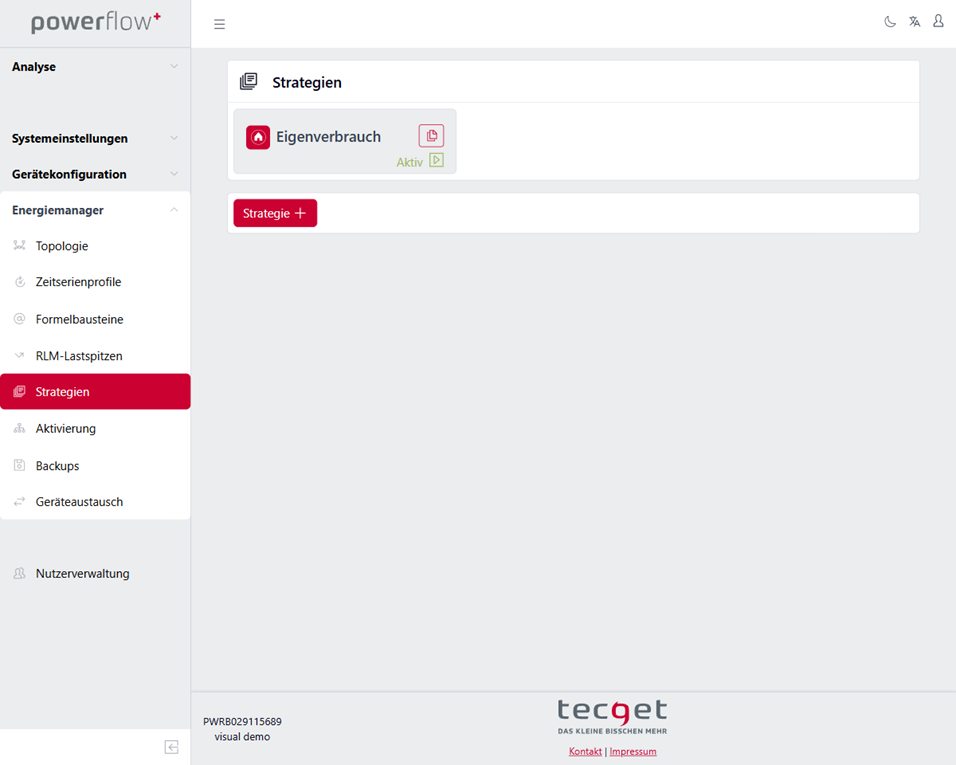Open the Impressum link in footer
This screenshot has height=765, width=956.
[x=633, y=752]
